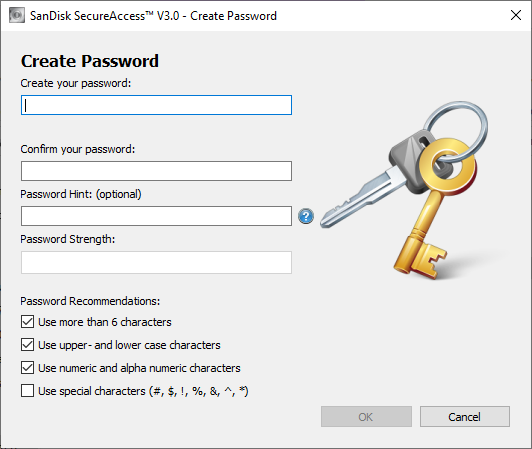Click the 'Password Recommendations:' label
532x449 pixels.
pyautogui.click(x=90, y=301)
